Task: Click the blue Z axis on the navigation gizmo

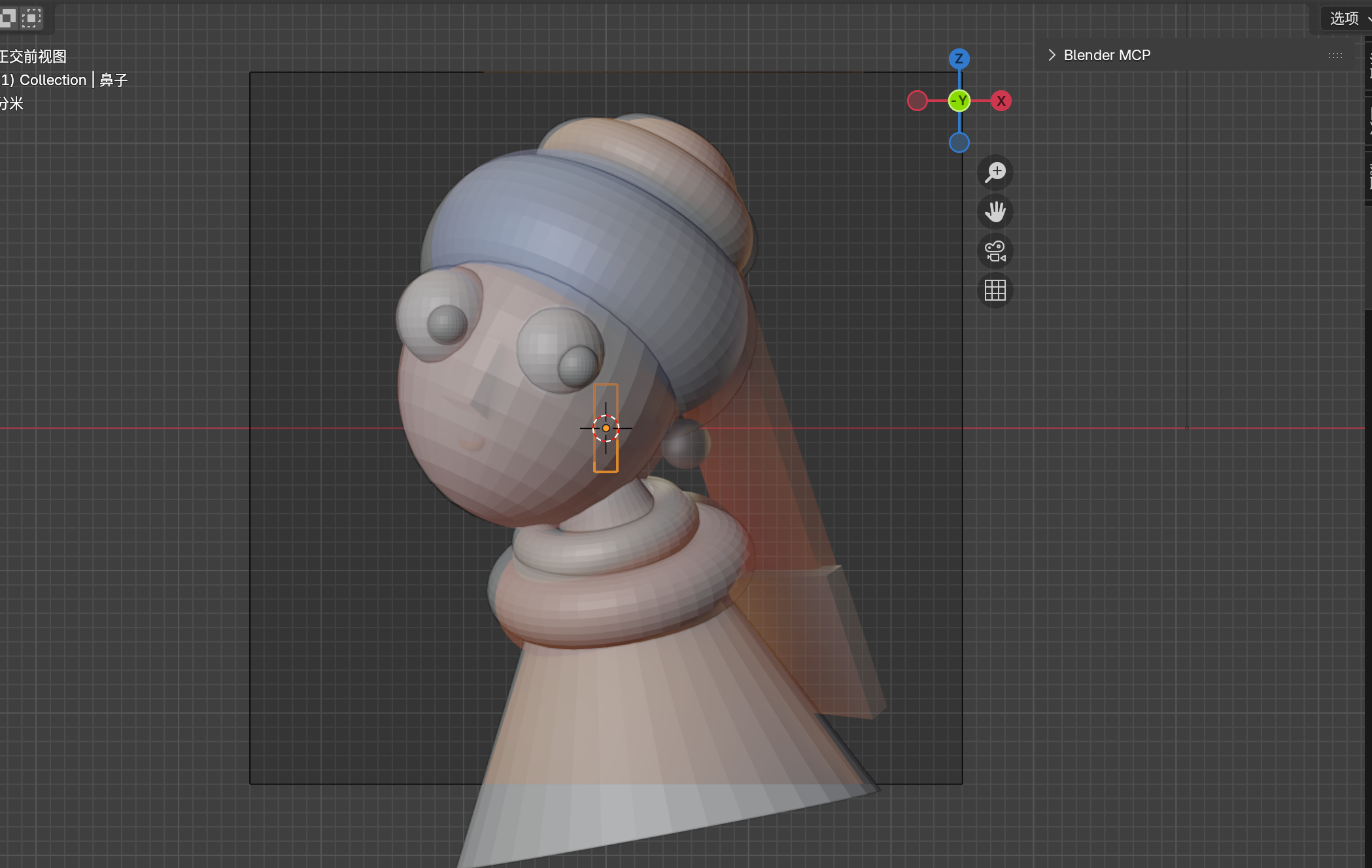Action: pyautogui.click(x=959, y=58)
